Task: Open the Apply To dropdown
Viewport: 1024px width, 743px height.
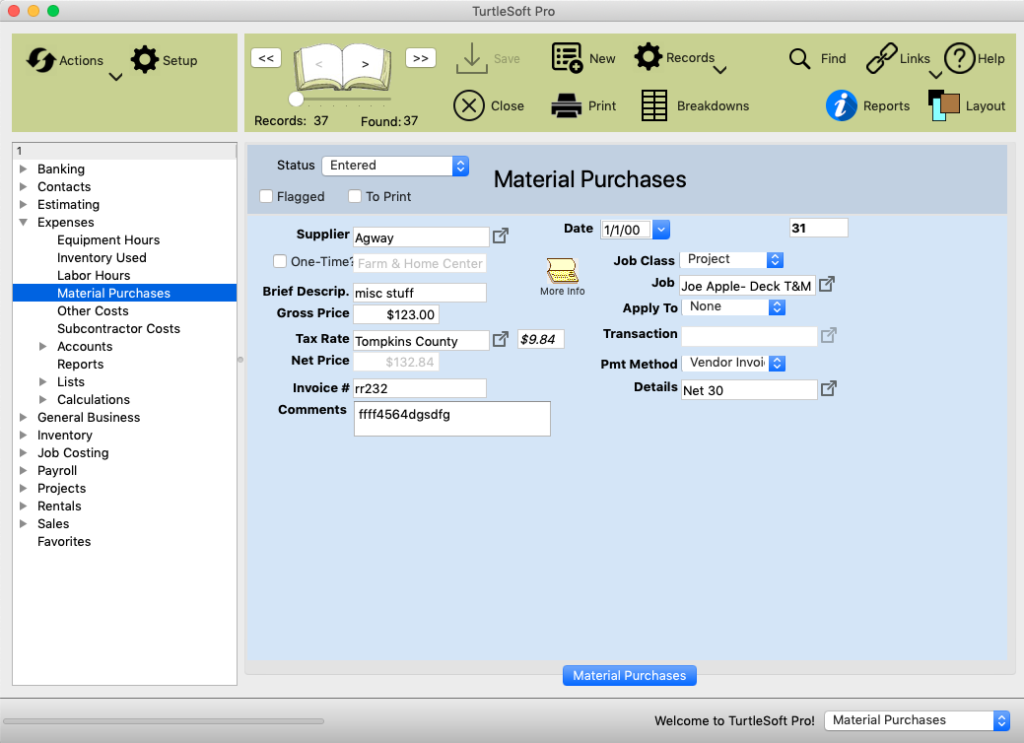Action: point(733,307)
